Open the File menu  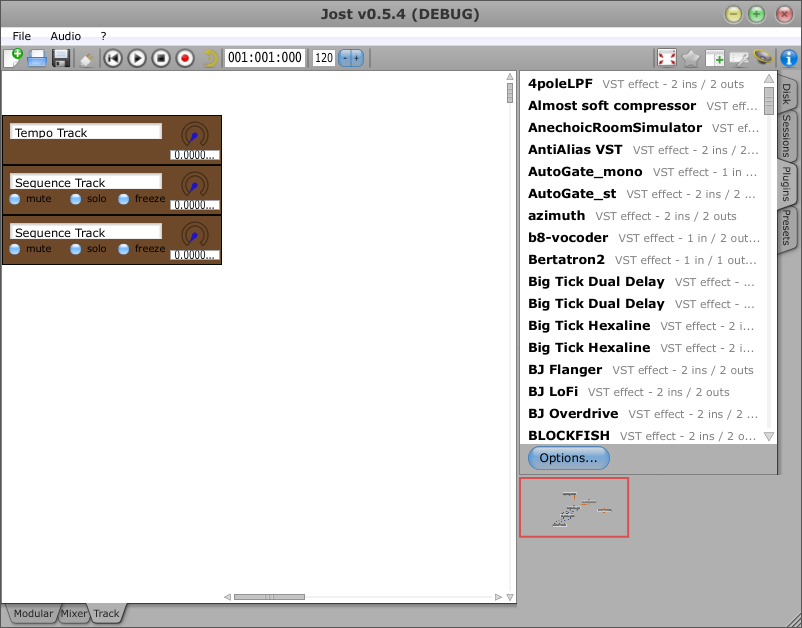pyautogui.click(x=22, y=36)
